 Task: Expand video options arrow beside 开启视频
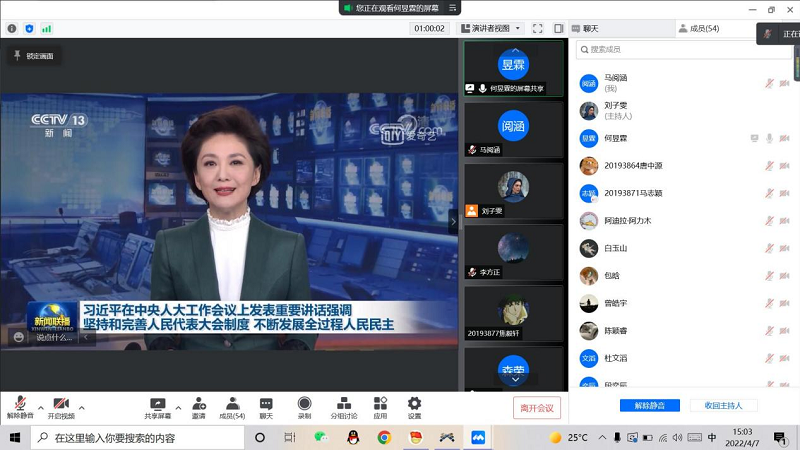(82, 408)
